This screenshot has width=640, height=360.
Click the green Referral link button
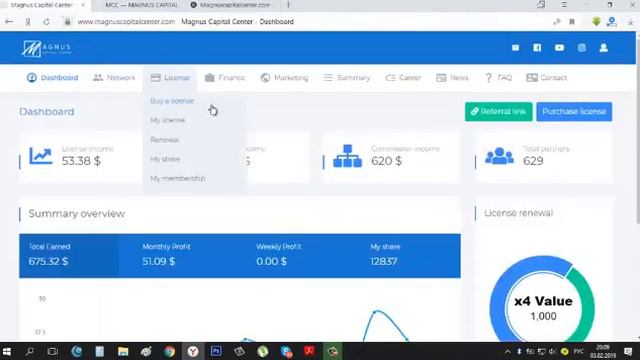(498, 111)
